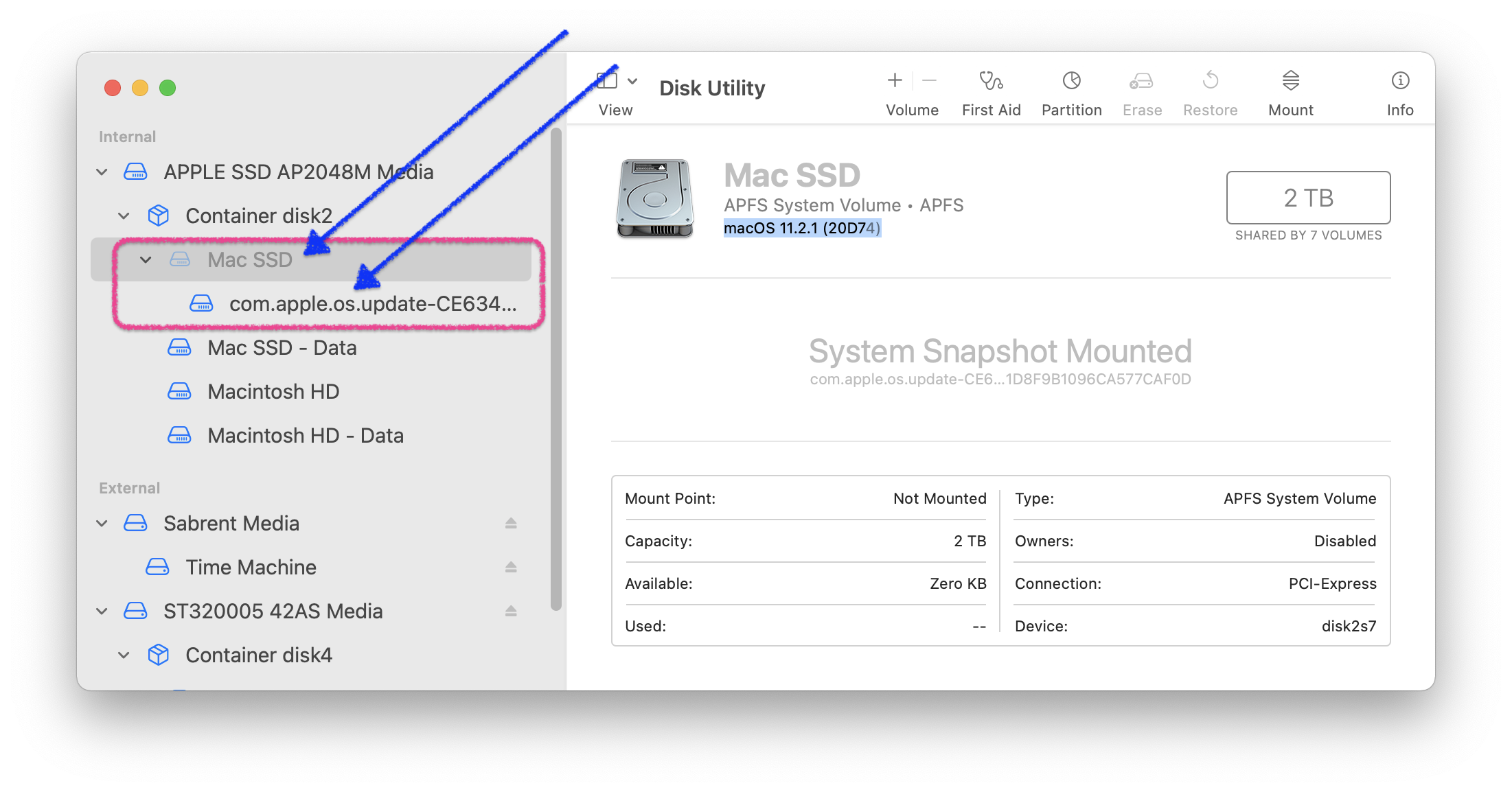Image resolution: width=1512 pixels, height=792 pixels.
Task: Eject Sabrent Media disk
Action: [x=510, y=523]
